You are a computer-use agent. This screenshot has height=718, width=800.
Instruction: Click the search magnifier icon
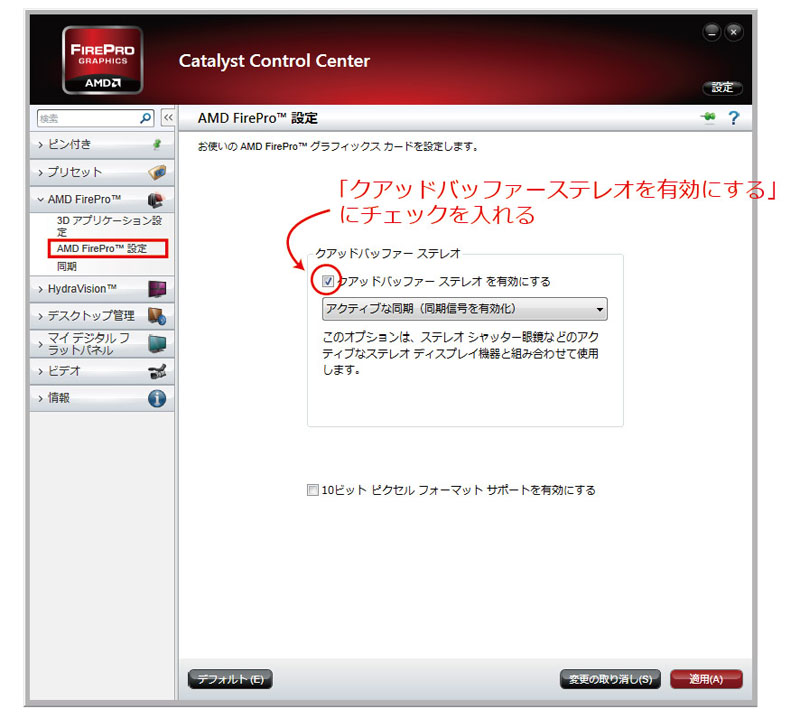[145, 118]
